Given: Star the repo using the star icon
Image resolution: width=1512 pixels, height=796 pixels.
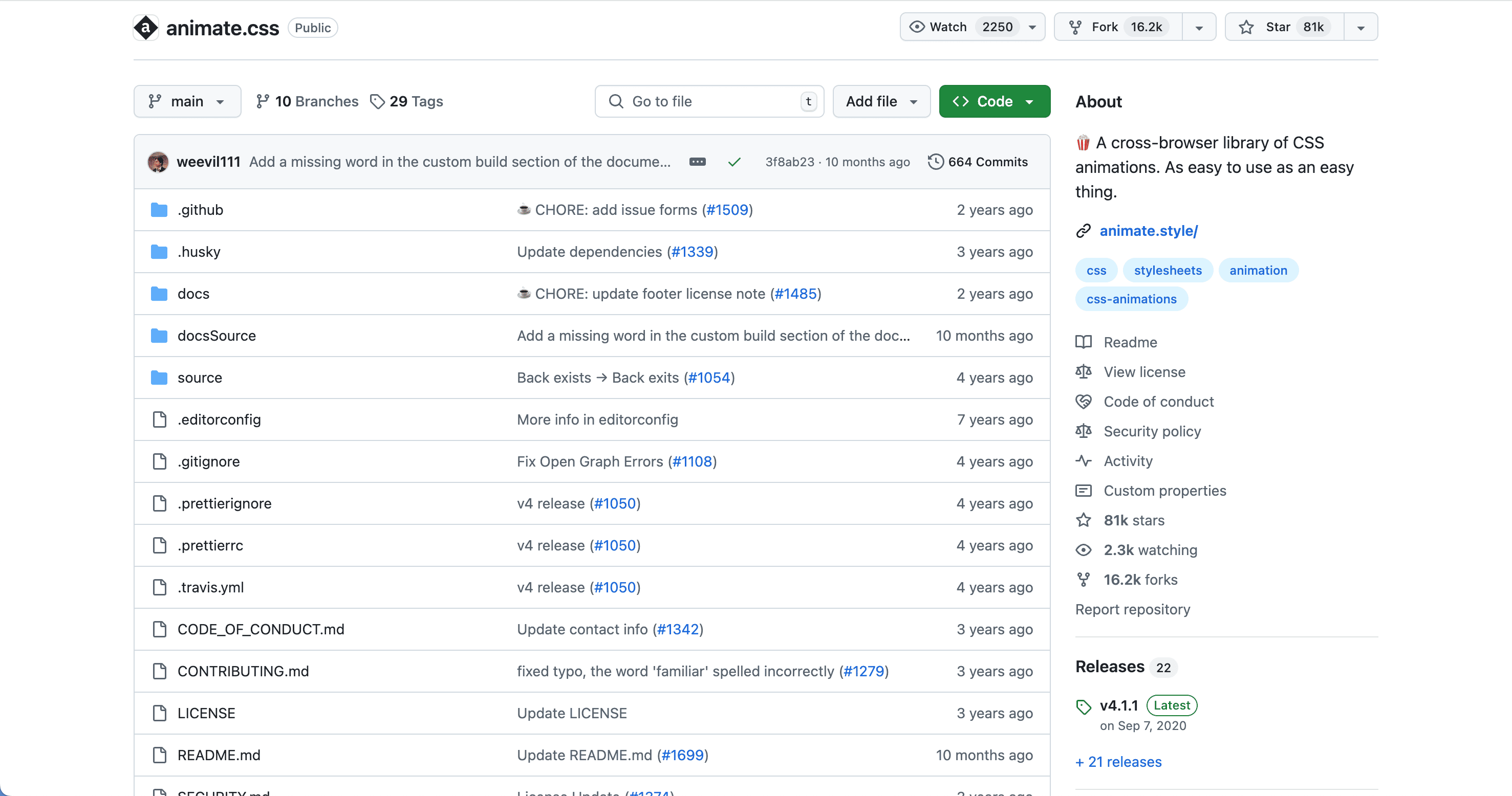Looking at the screenshot, I should click(x=1245, y=27).
